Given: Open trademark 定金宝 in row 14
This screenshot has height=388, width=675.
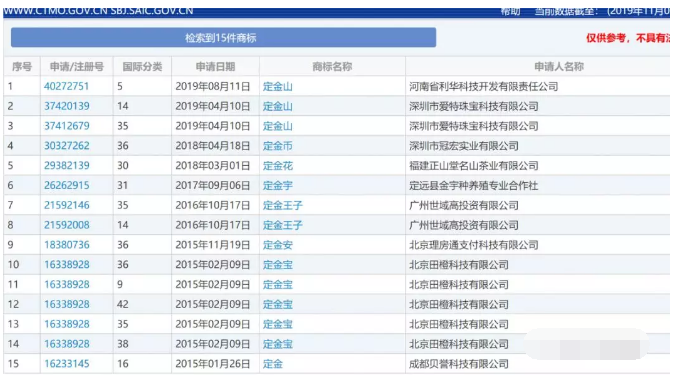Looking at the screenshot, I should (x=278, y=344).
